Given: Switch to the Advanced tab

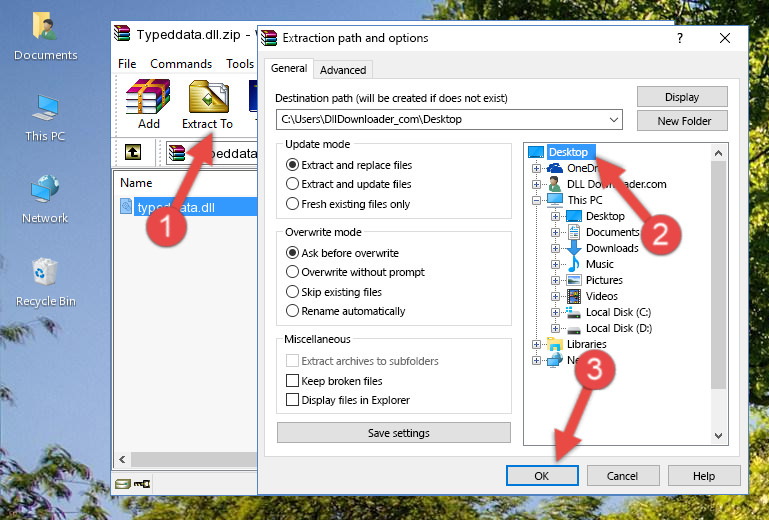Looking at the screenshot, I should [343, 70].
